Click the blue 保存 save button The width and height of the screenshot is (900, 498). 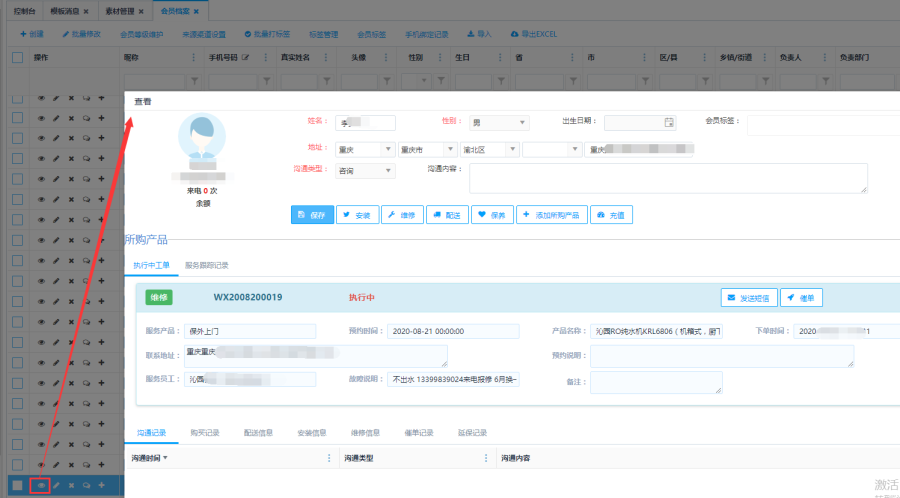[x=312, y=215]
